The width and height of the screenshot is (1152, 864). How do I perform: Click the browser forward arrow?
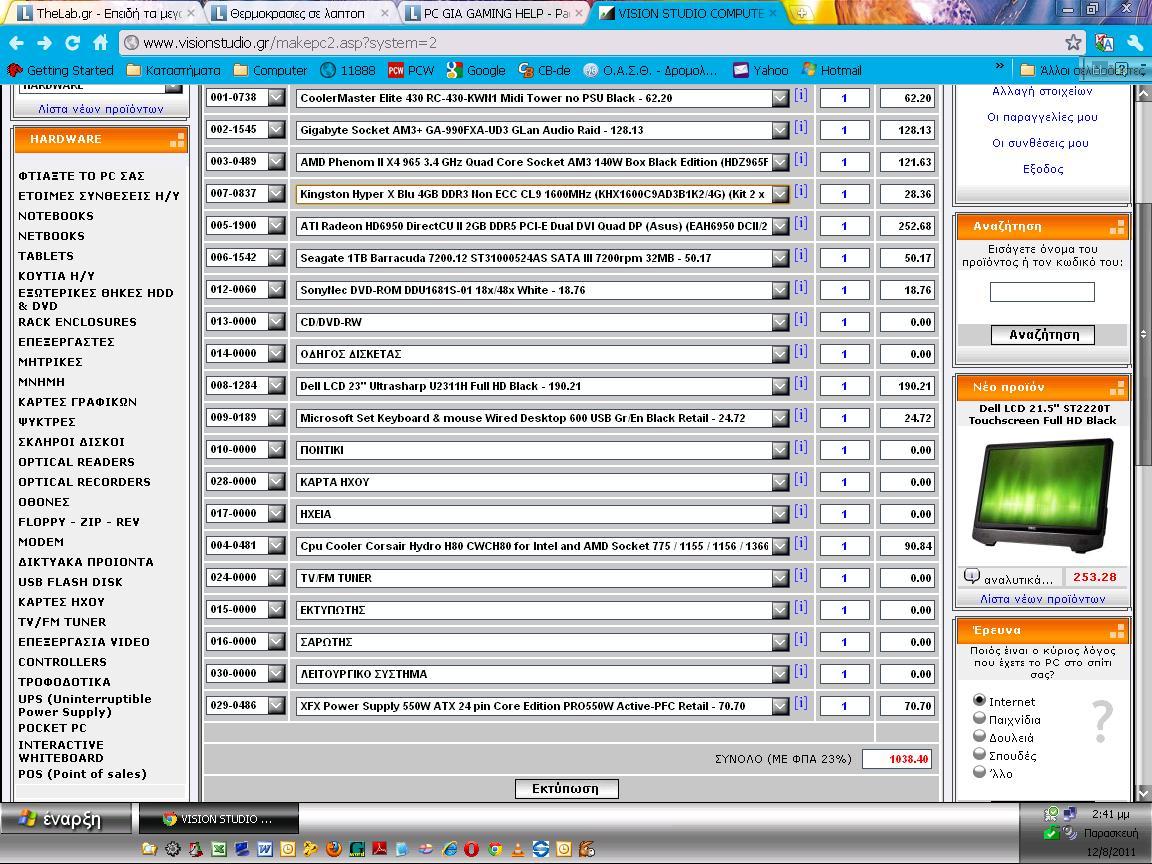point(45,43)
